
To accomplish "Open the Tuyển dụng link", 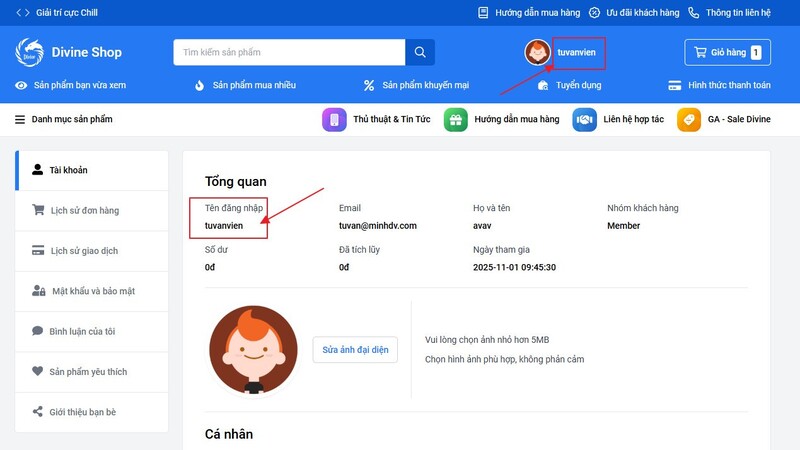I will point(579,85).
